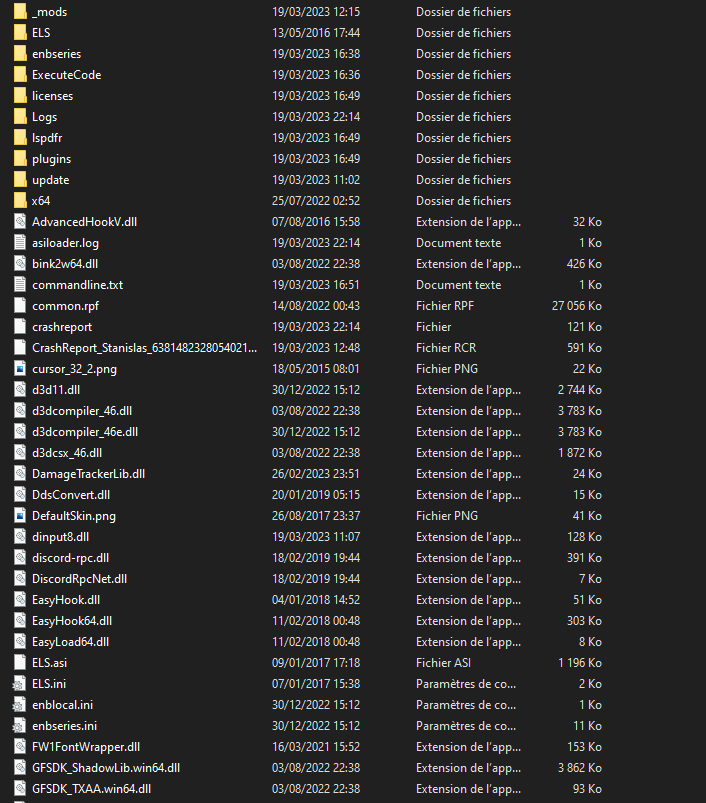
Task: Click the DefaultSkin.png file icon
Action: point(21,516)
